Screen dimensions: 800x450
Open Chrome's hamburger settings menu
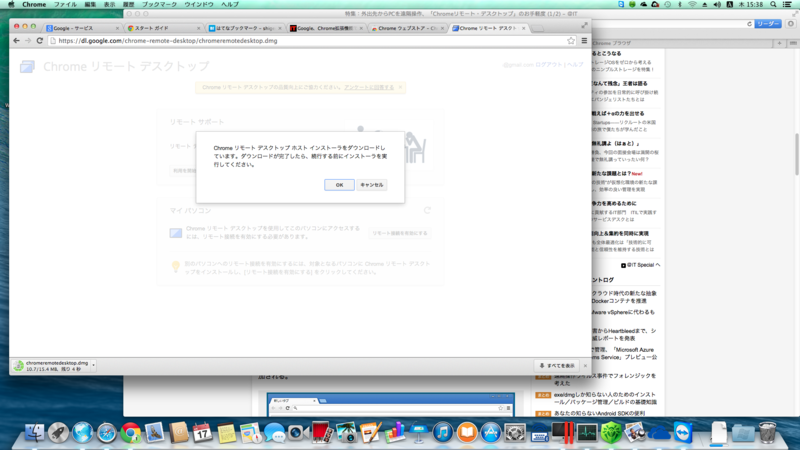click(584, 41)
